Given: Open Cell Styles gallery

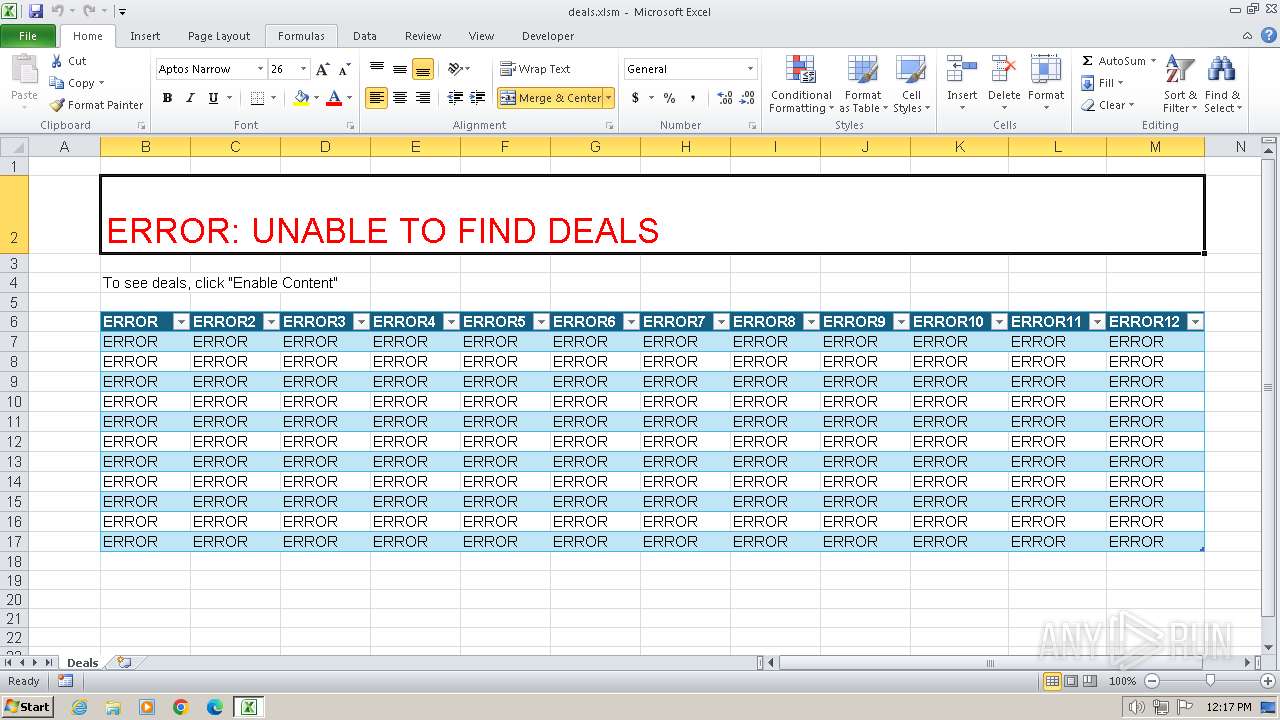Looking at the screenshot, I should tap(911, 84).
